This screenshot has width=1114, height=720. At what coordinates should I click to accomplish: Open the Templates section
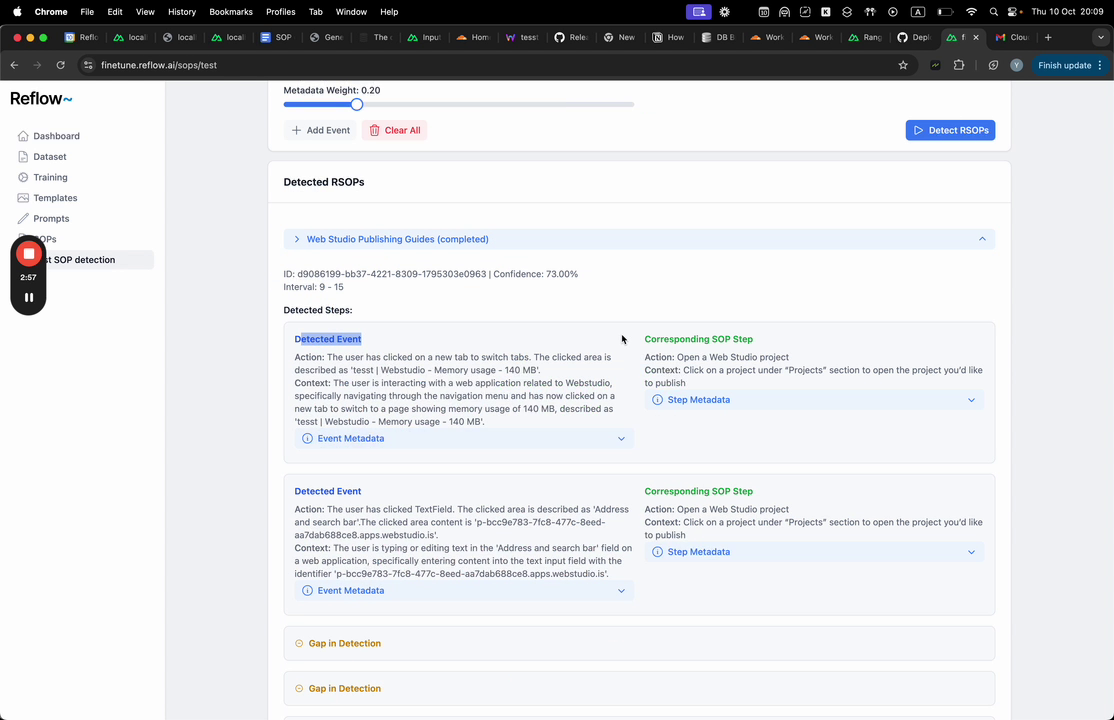point(55,198)
